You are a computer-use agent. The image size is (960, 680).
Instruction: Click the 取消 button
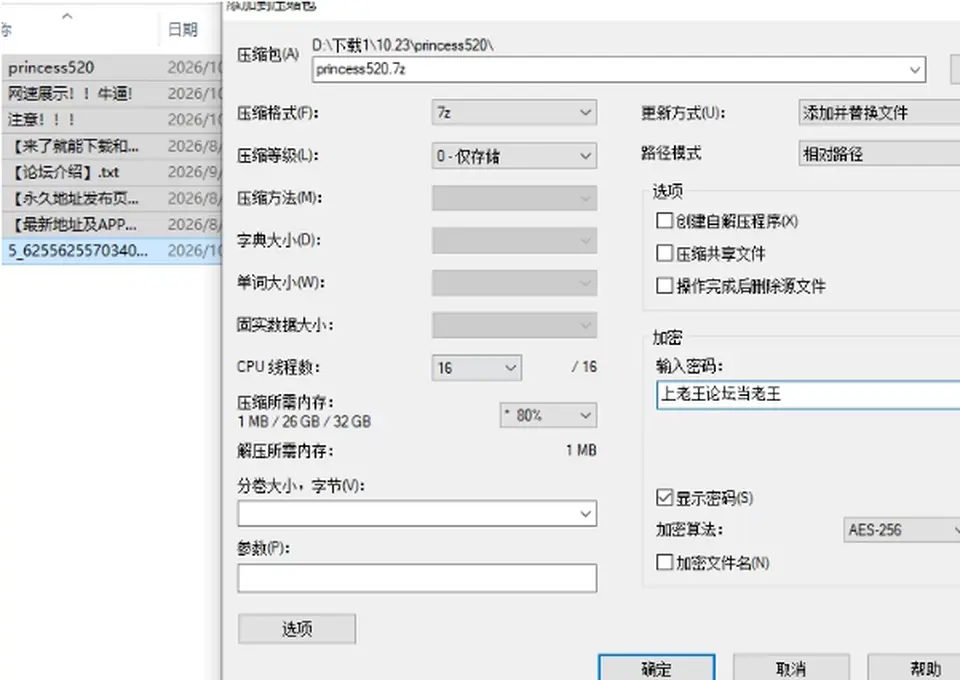[791, 668]
